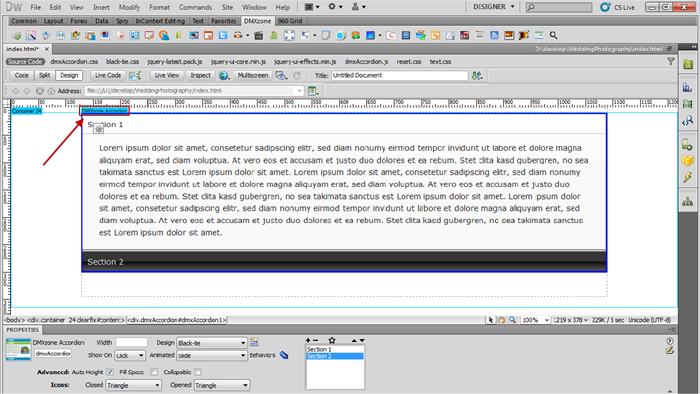
Task: Select Section 1 in the sections list
Action: 335,349
